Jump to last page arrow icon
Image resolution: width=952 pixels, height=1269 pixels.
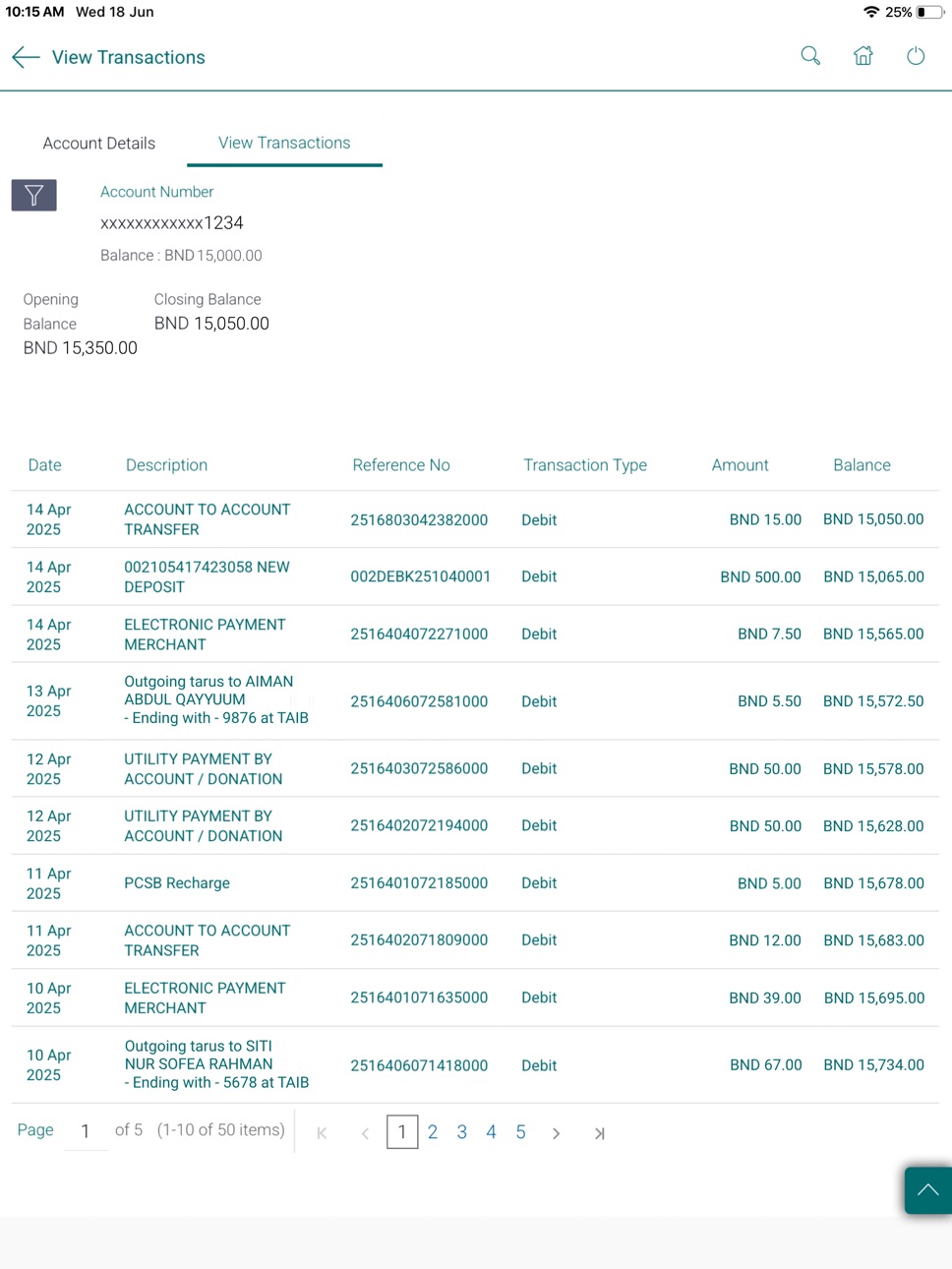pos(599,1133)
